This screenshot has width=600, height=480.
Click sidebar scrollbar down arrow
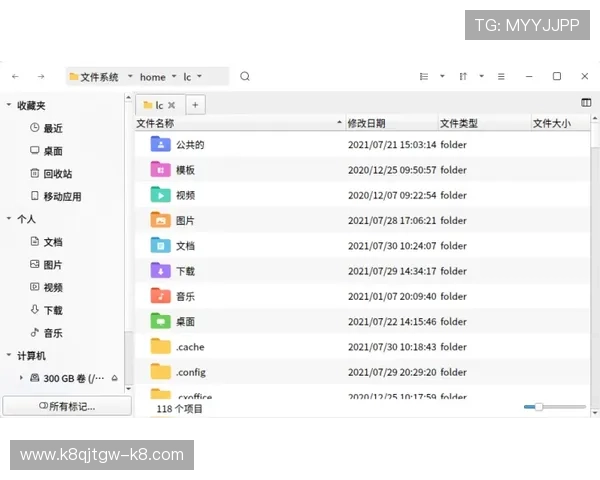(128, 389)
